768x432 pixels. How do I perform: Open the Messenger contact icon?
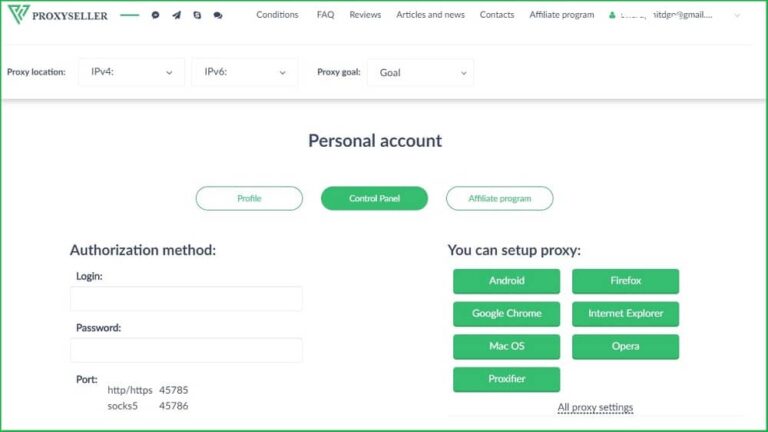pos(155,16)
